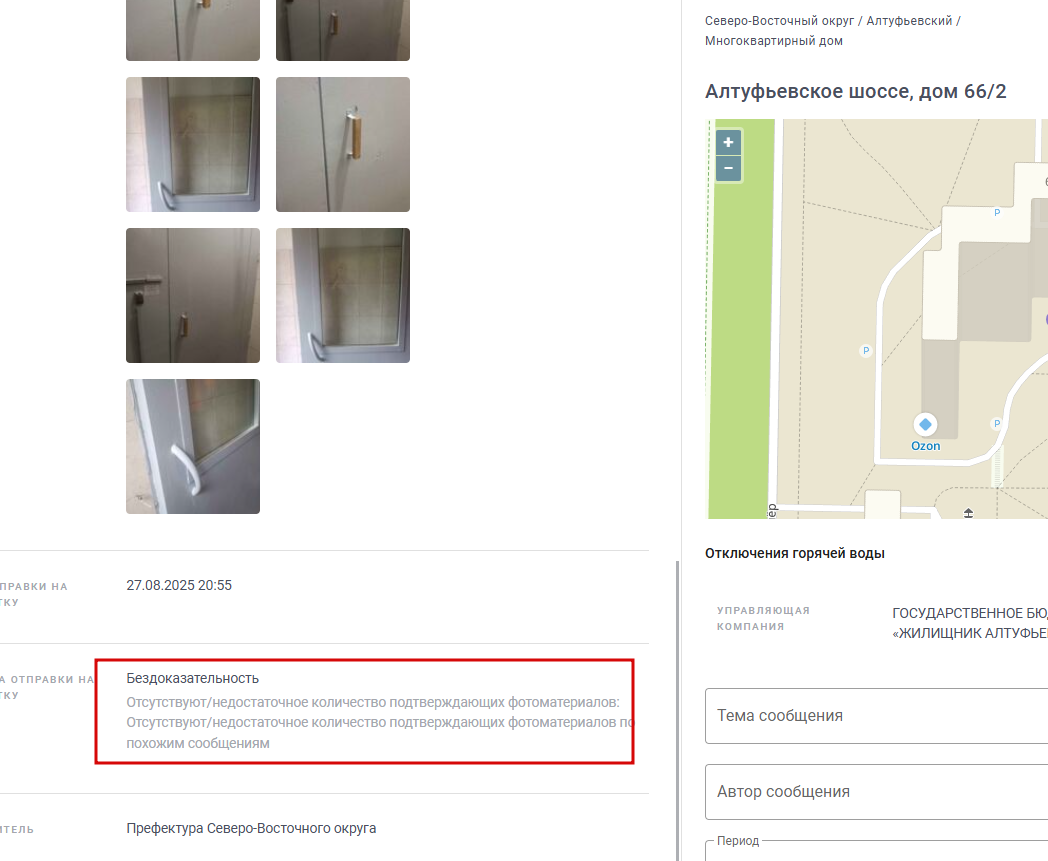Zoom out the map with minus button

[x=729, y=168]
